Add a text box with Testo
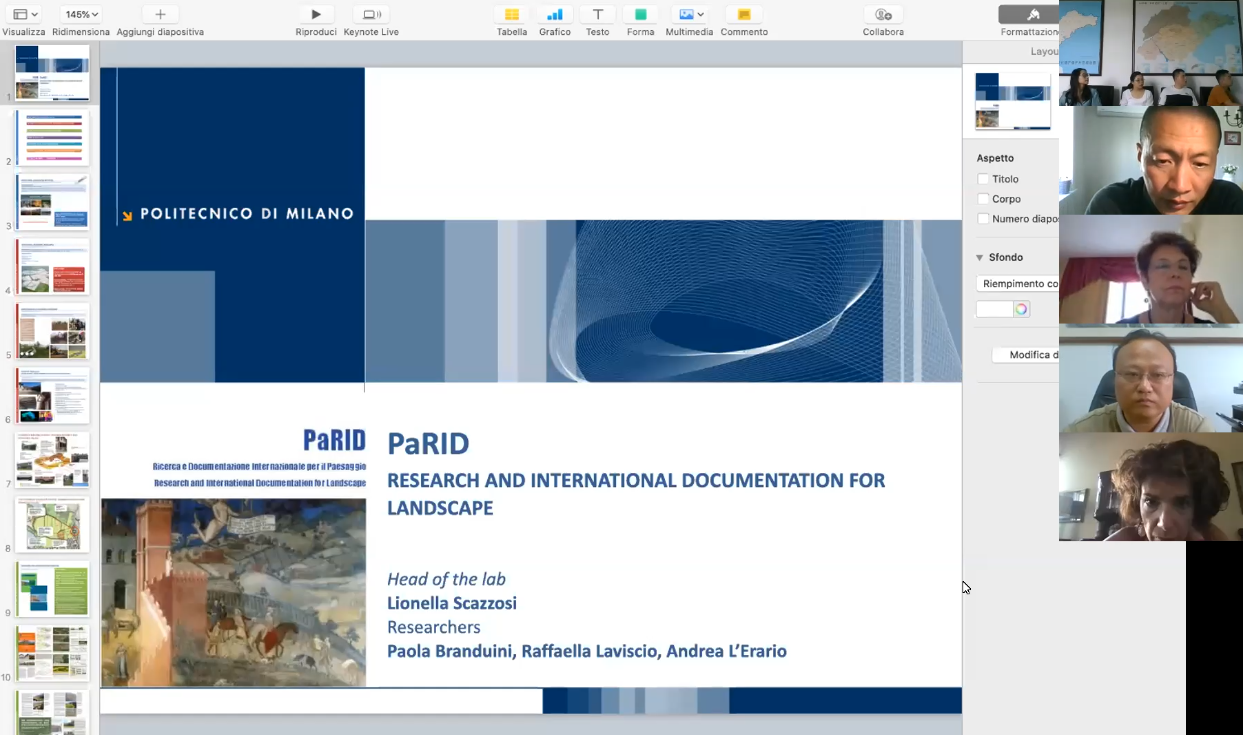 pos(598,15)
